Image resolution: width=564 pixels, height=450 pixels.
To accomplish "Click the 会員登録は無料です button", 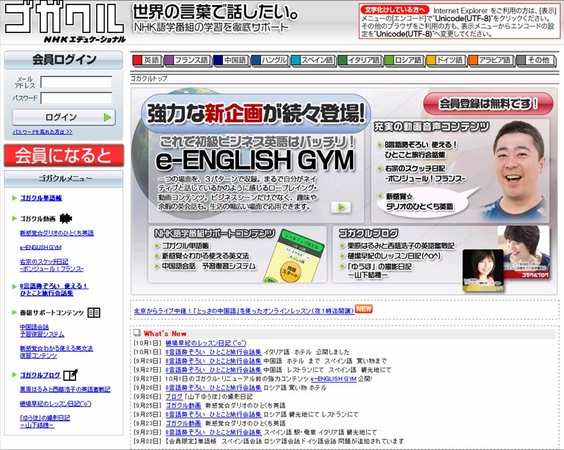I will pos(488,104).
